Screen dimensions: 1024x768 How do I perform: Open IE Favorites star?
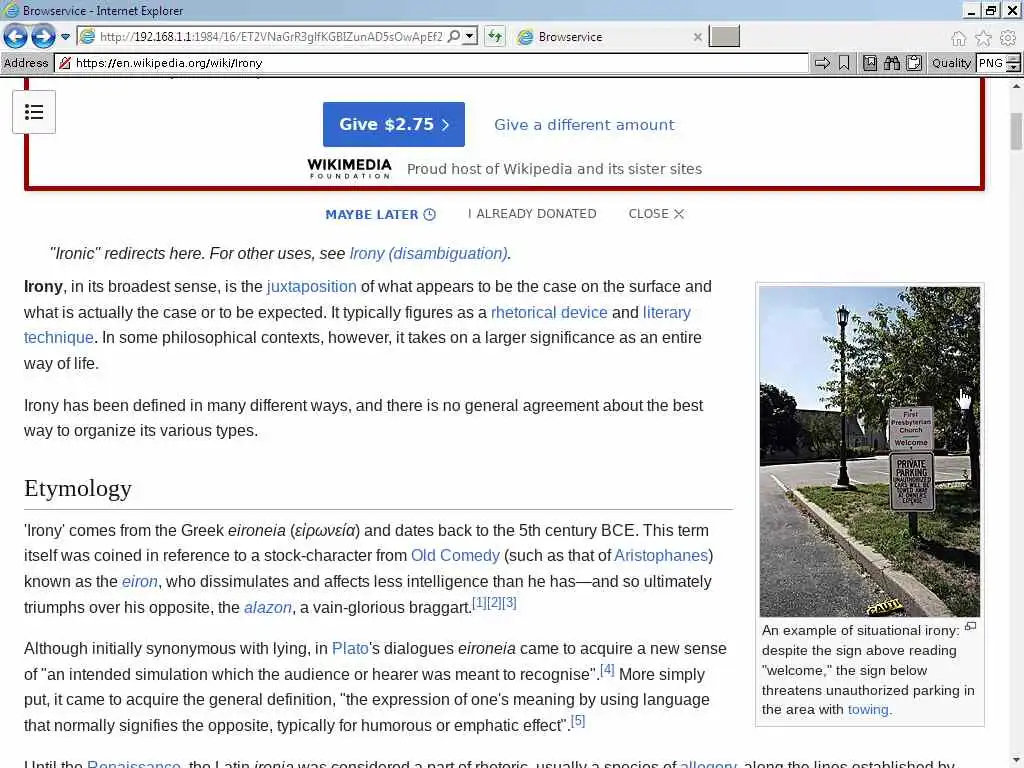point(983,39)
